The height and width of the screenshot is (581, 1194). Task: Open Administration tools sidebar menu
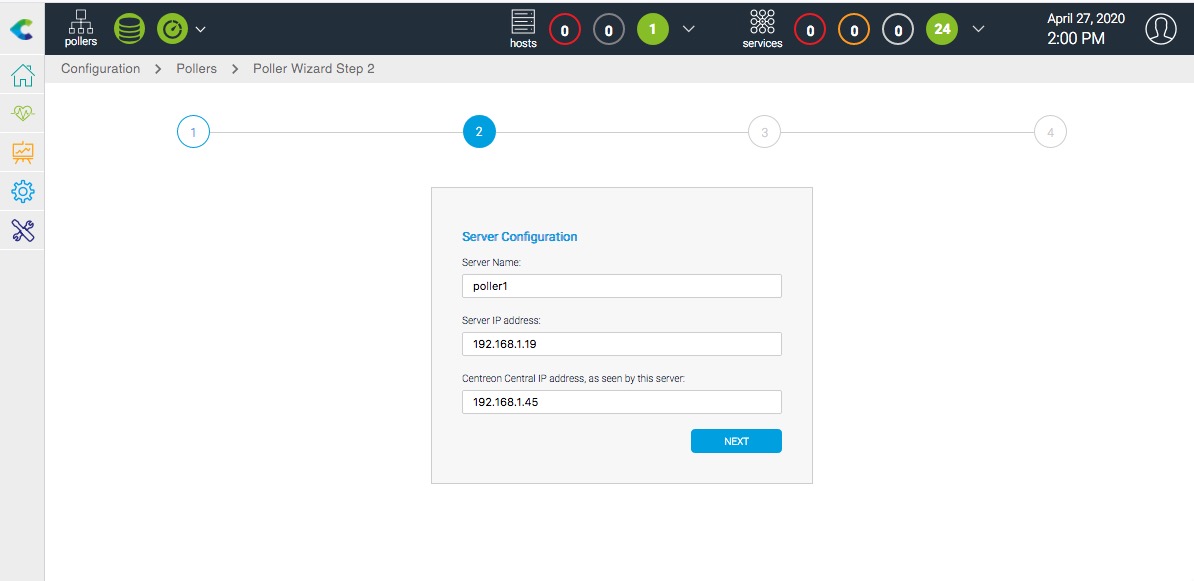[22, 230]
